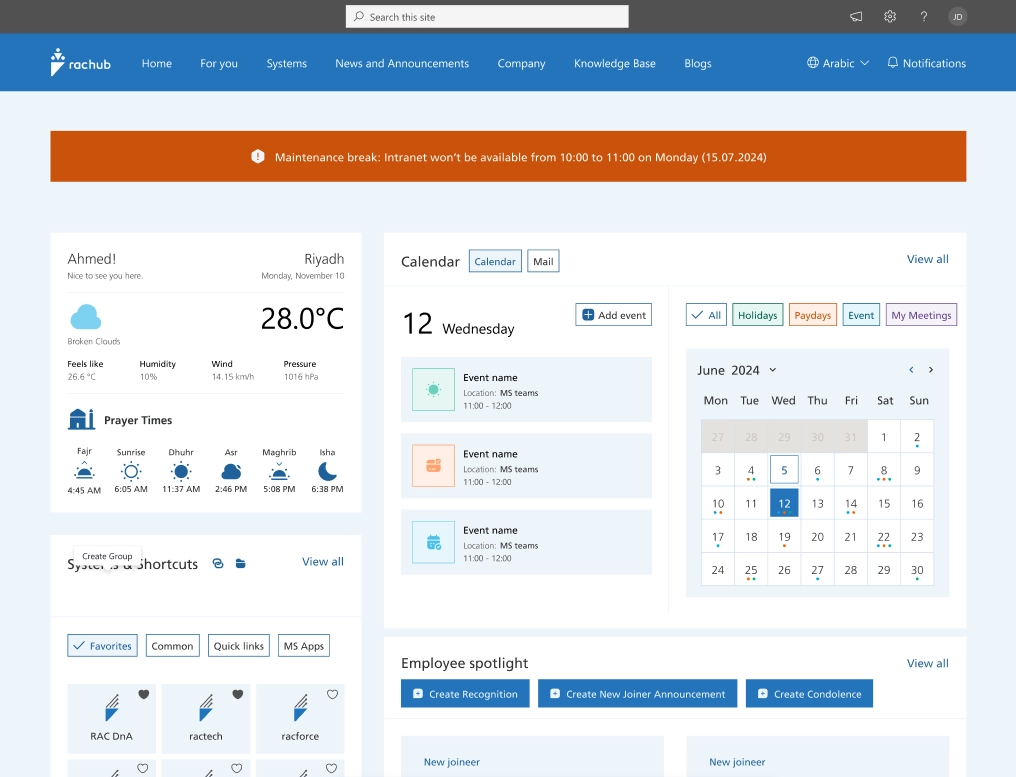Toggle the Holidays calendar filter
Viewport: 1016px width, 777px height.
coord(757,315)
